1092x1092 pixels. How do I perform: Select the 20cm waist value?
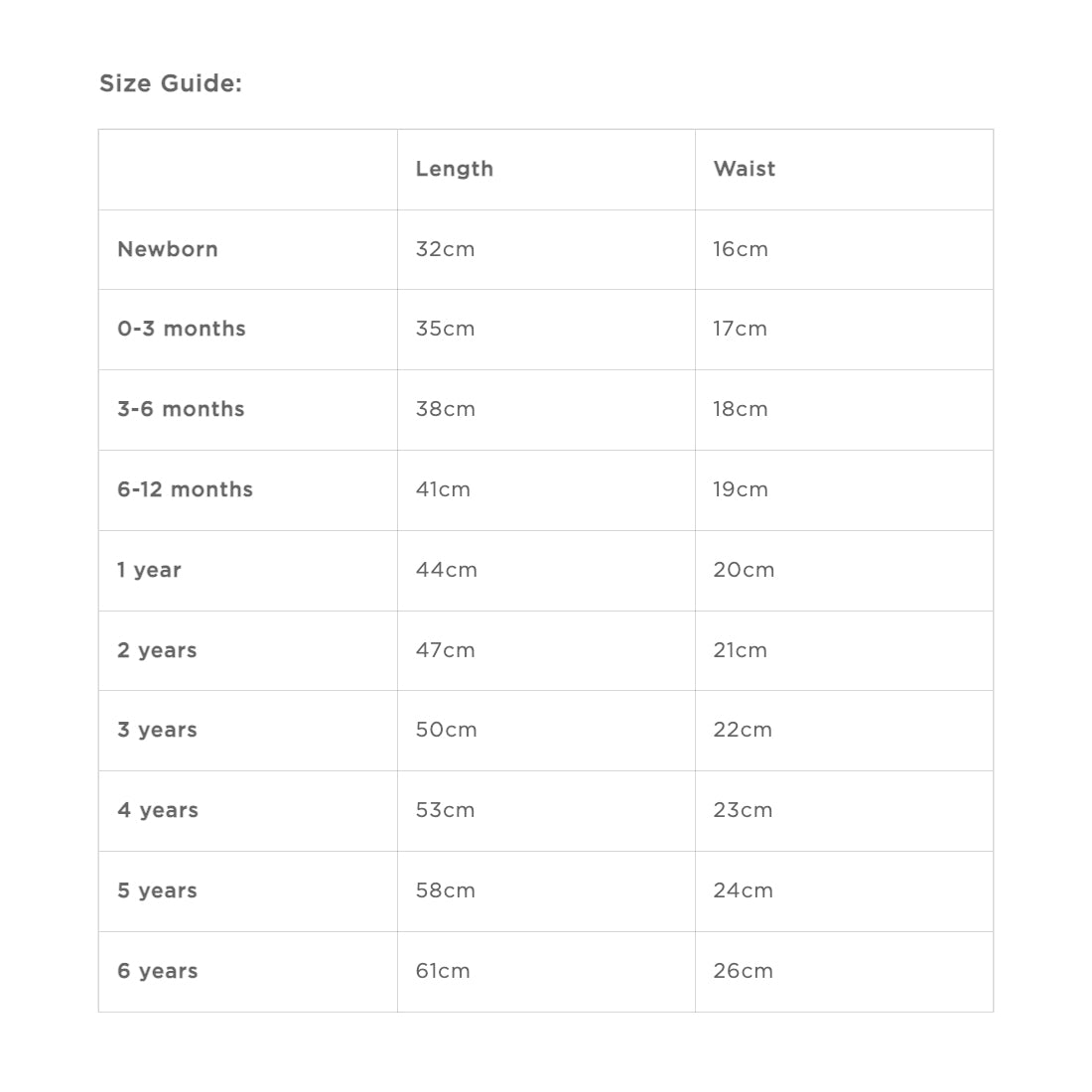click(x=744, y=571)
